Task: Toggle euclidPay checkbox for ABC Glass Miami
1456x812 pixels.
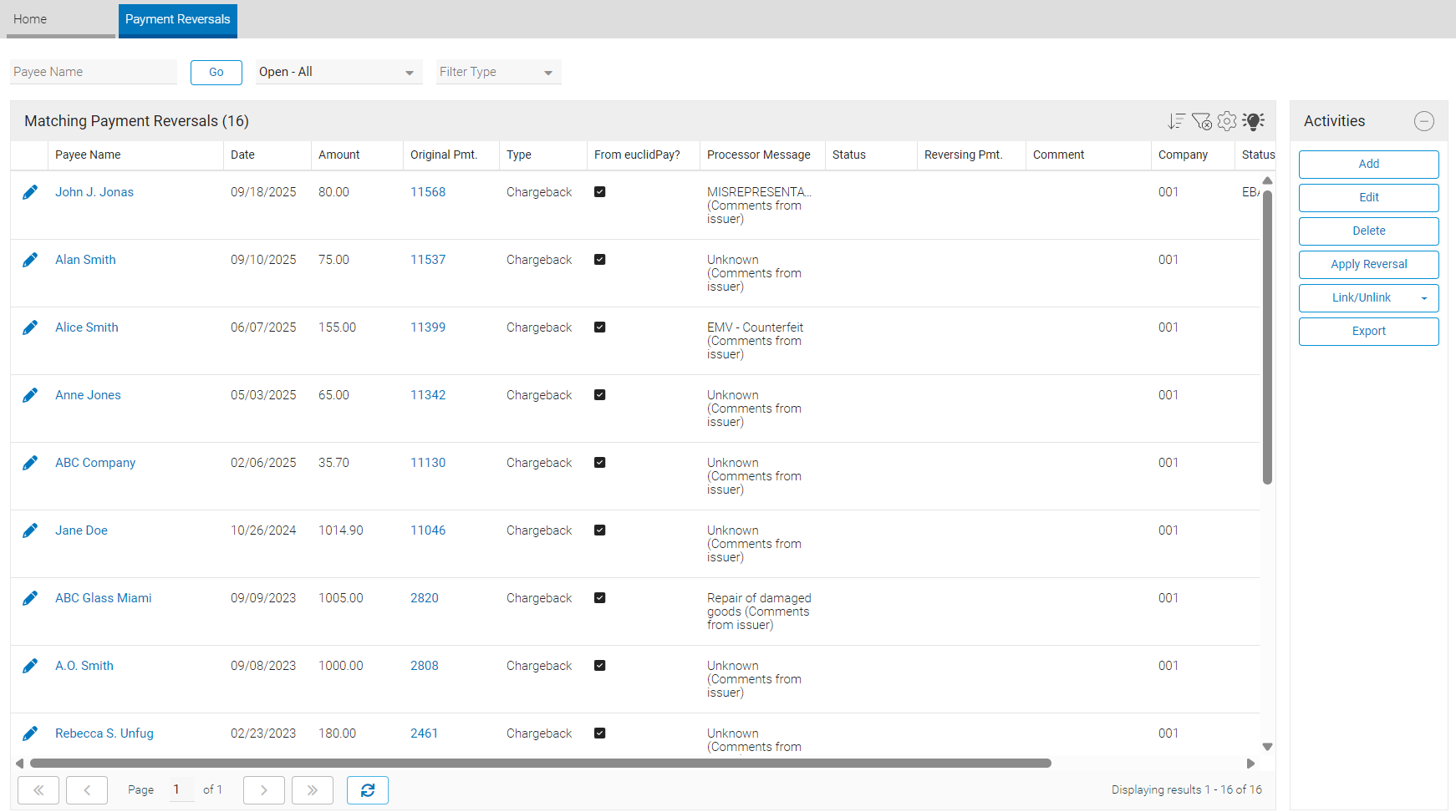Action: point(599,598)
